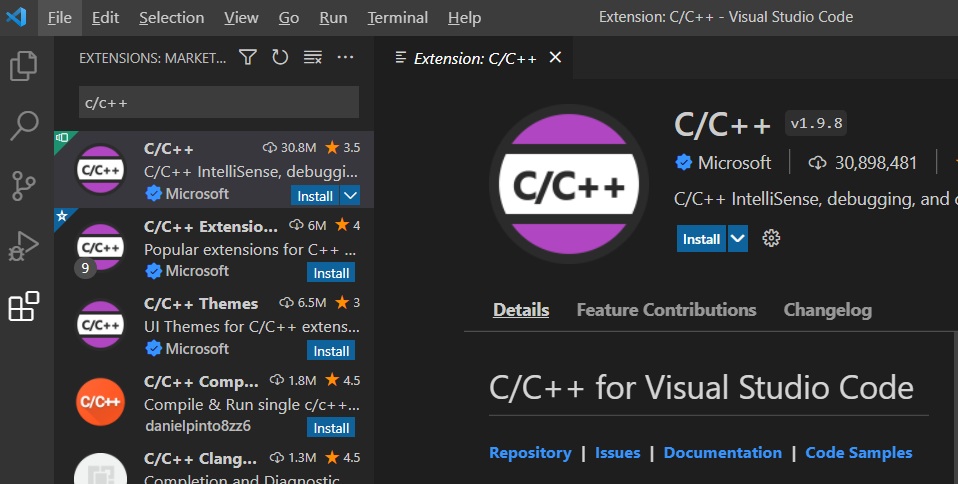Image resolution: width=958 pixels, height=484 pixels.
Task: Expand Install dropdown arrow in C/C++ list item
Action: point(350,195)
